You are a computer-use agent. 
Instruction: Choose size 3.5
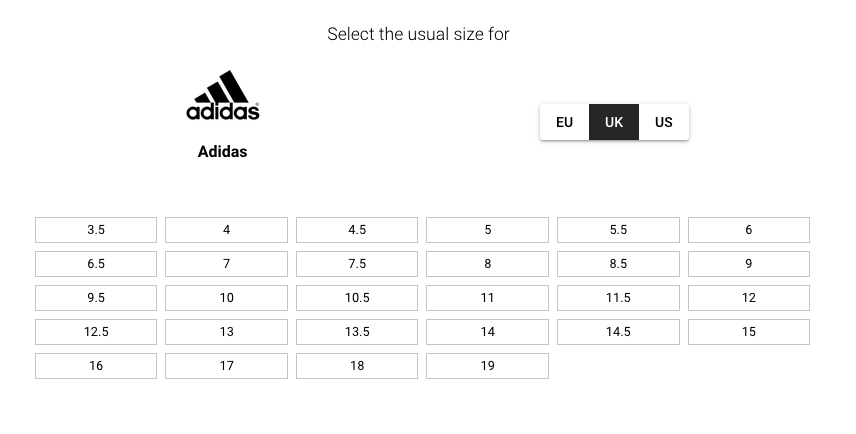[96, 230]
